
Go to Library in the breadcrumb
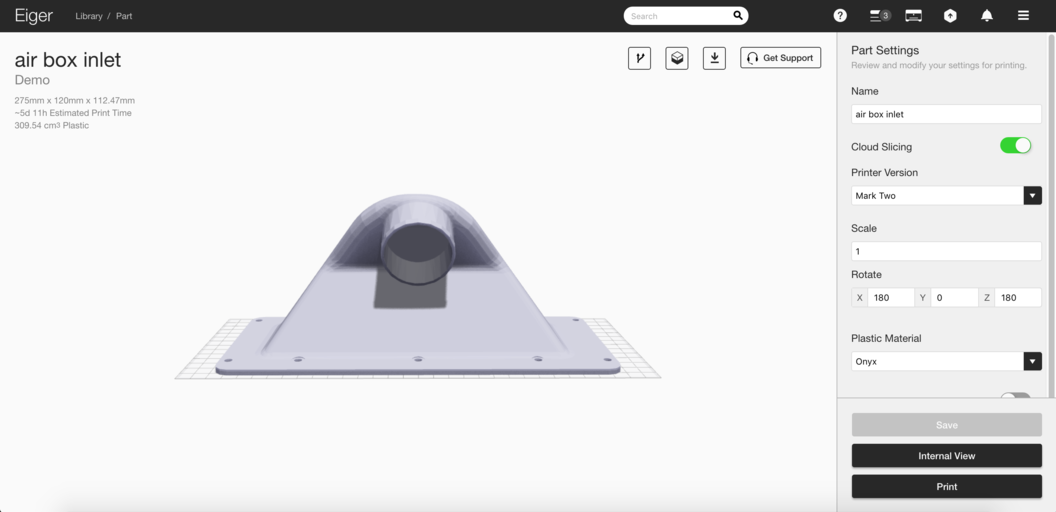click(88, 16)
